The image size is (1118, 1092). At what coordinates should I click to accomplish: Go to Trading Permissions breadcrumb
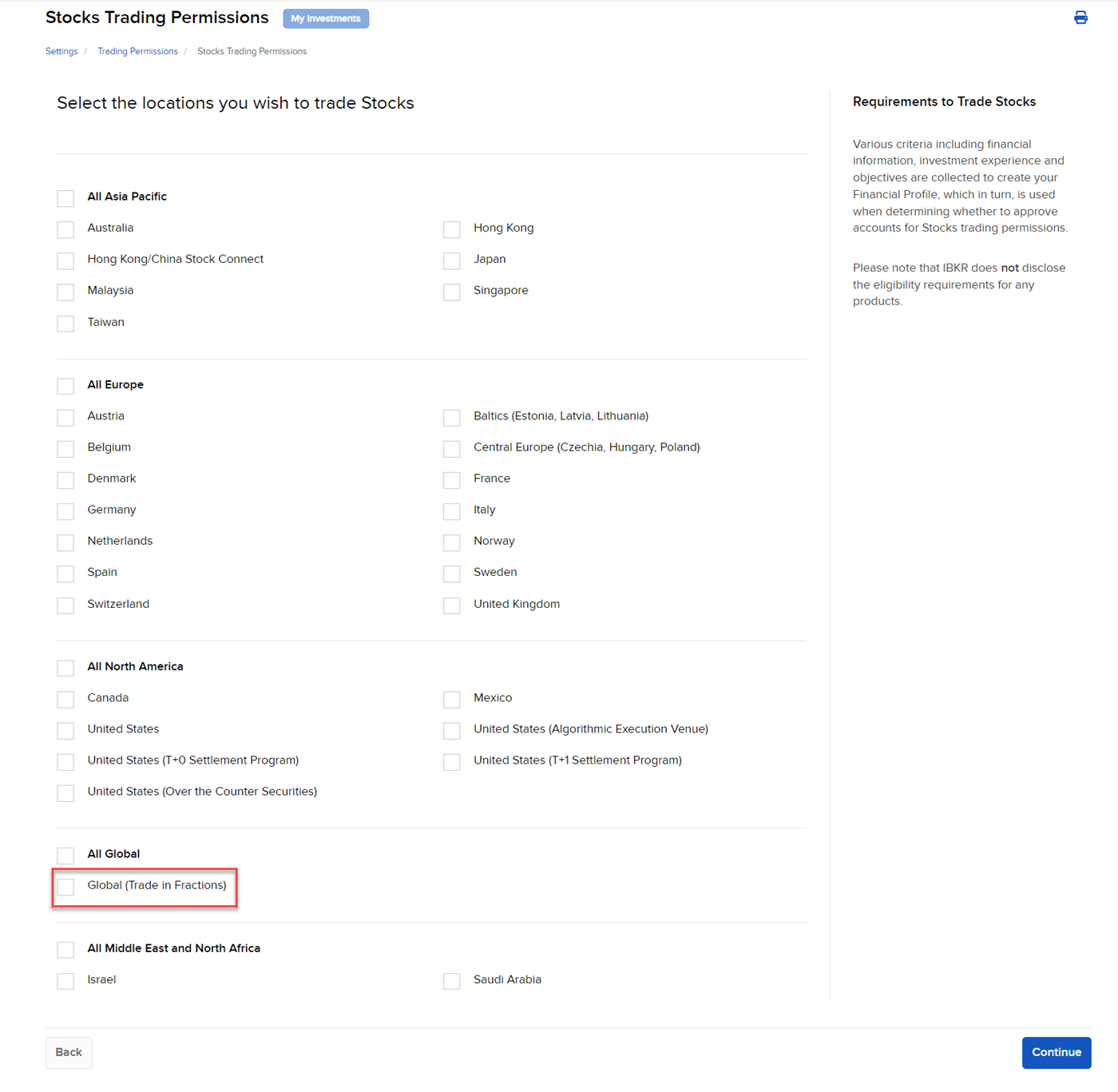pos(137,51)
